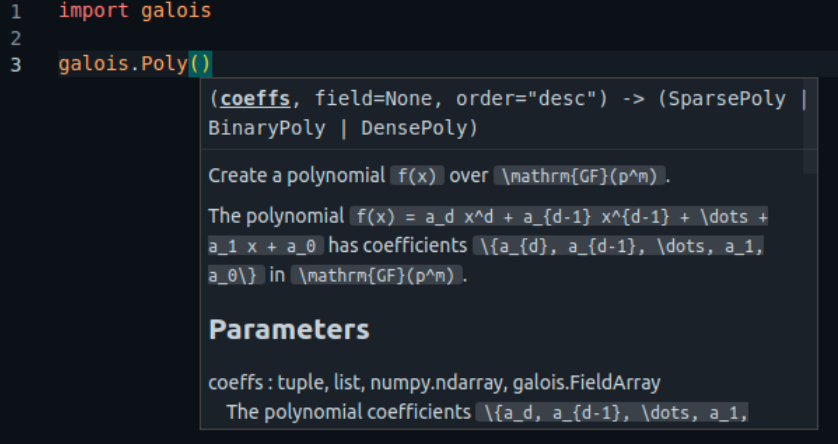Click 'SparsePoly' in the return type
Image resolution: width=838 pixels, height=444 pixels.
[x=727, y=99]
